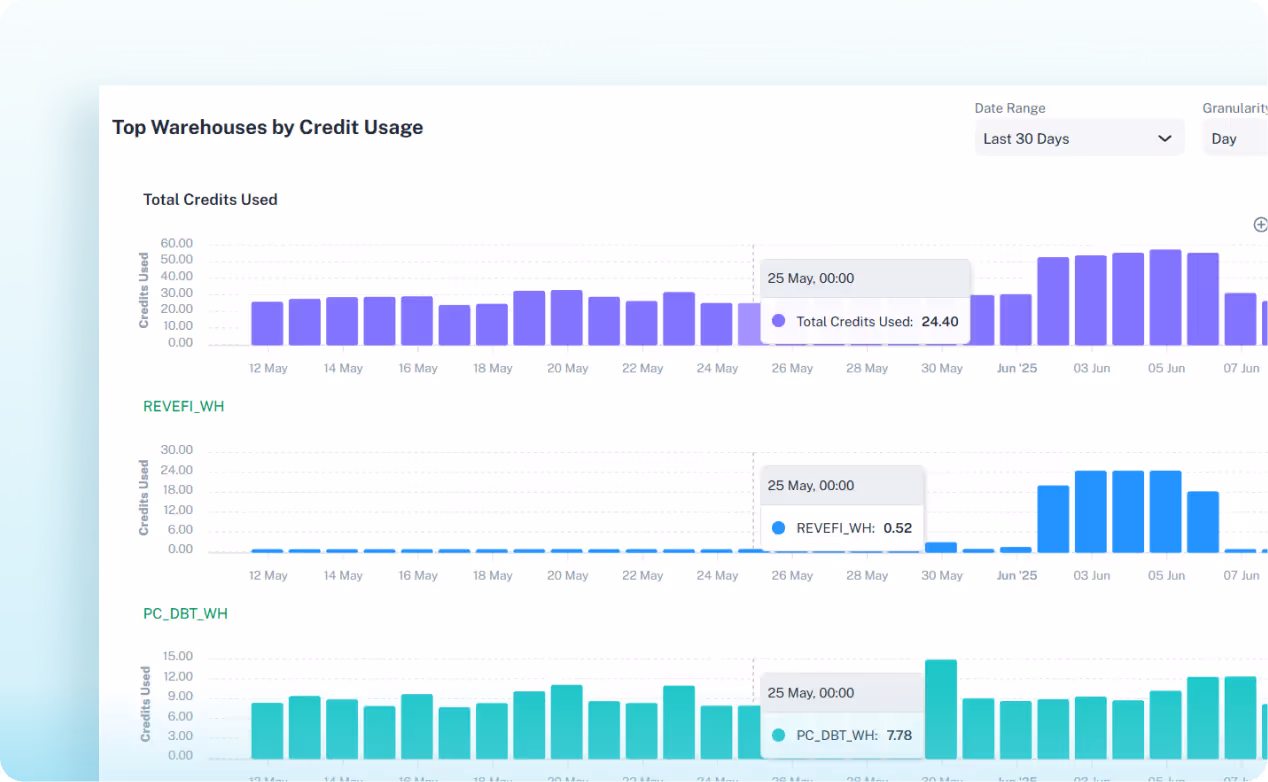Click the blue dot in the REVEFI_WH tooltip
The height and width of the screenshot is (782, 1268).
[779, 528]
